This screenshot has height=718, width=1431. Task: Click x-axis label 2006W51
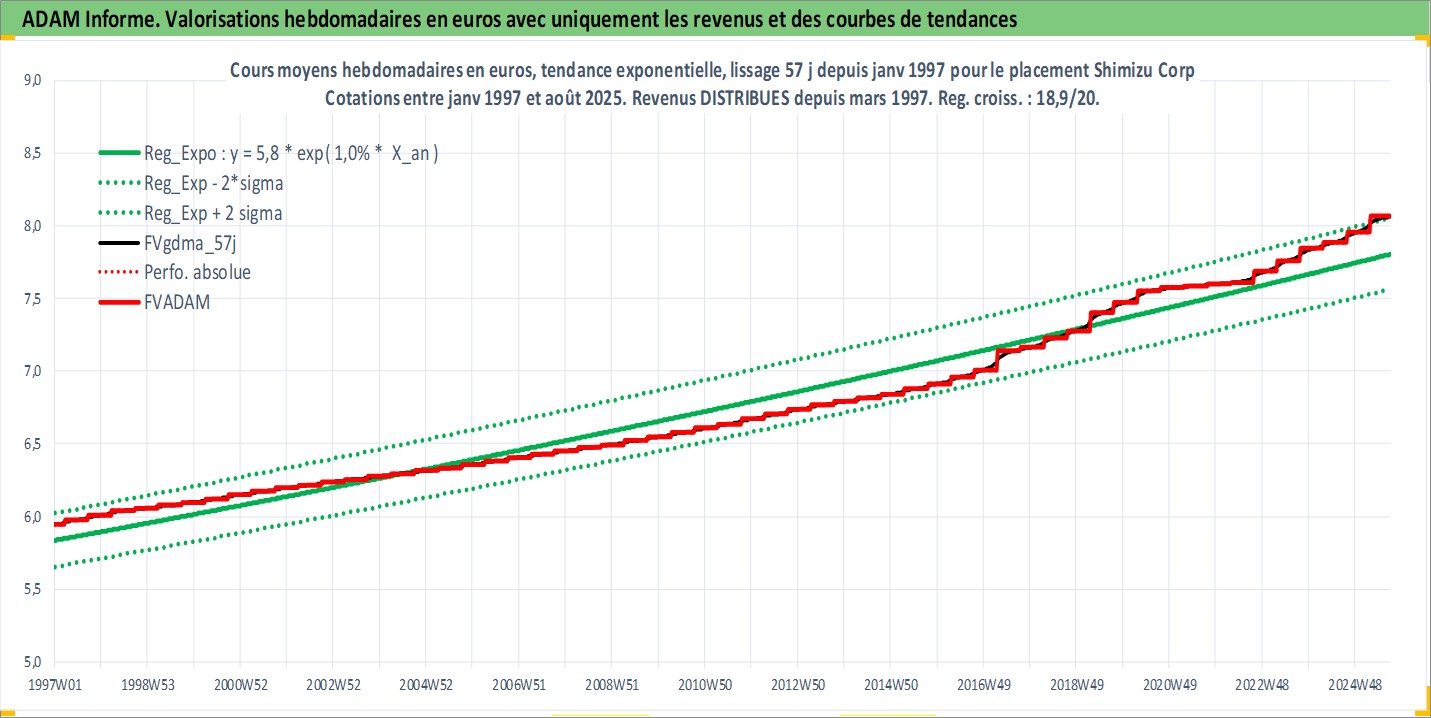pos(518,684)
